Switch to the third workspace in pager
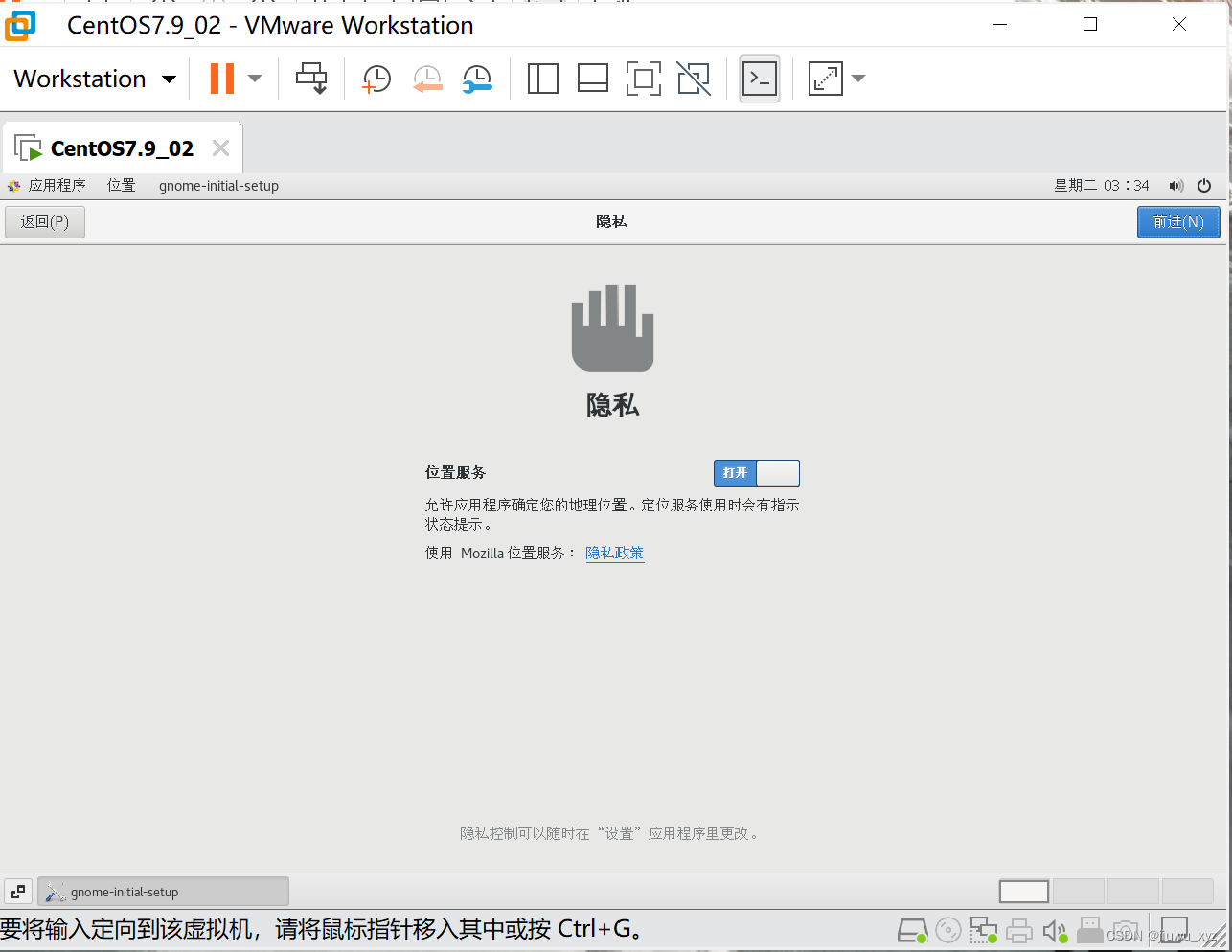 tap(1133, 892)
